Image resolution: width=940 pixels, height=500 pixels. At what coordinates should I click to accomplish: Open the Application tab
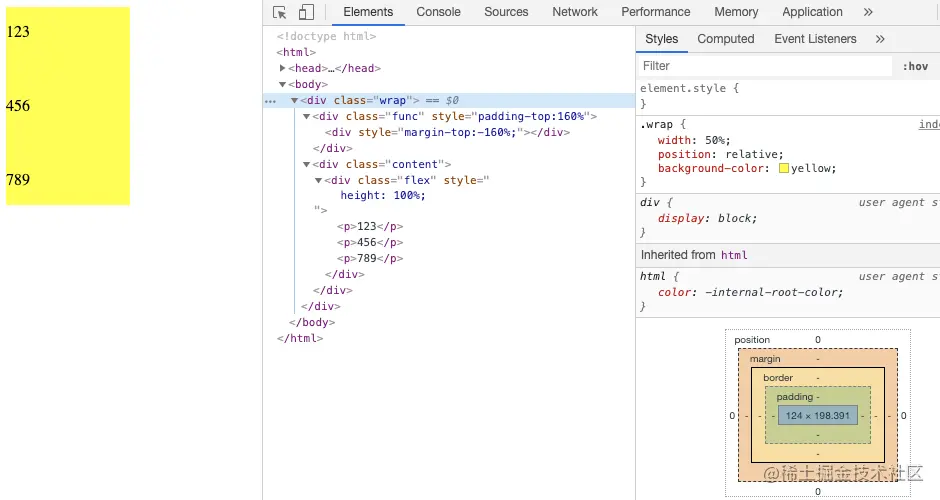coord(812,12)
